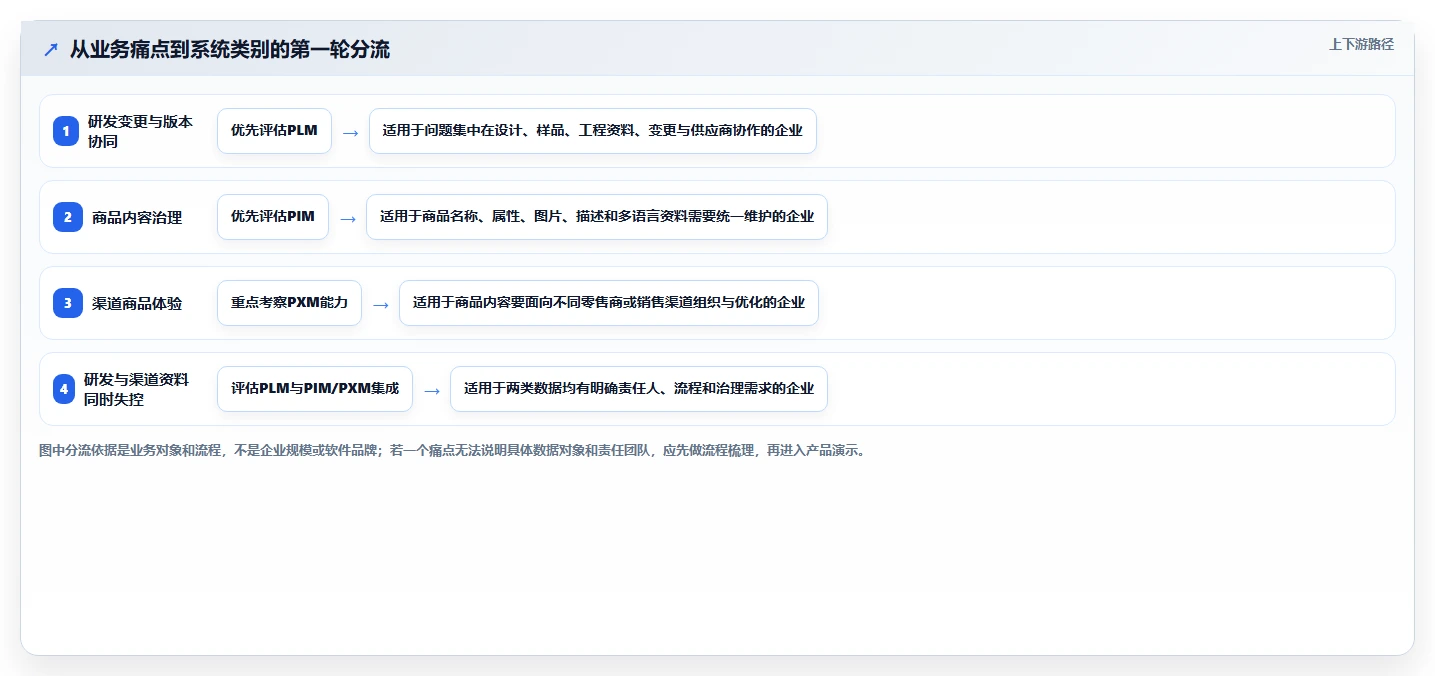Image resolution: width=1435 pixels, height=676 pixels.
Task: Click description about 不同零售商或销售渠道
Action: (x=609, y=303)
